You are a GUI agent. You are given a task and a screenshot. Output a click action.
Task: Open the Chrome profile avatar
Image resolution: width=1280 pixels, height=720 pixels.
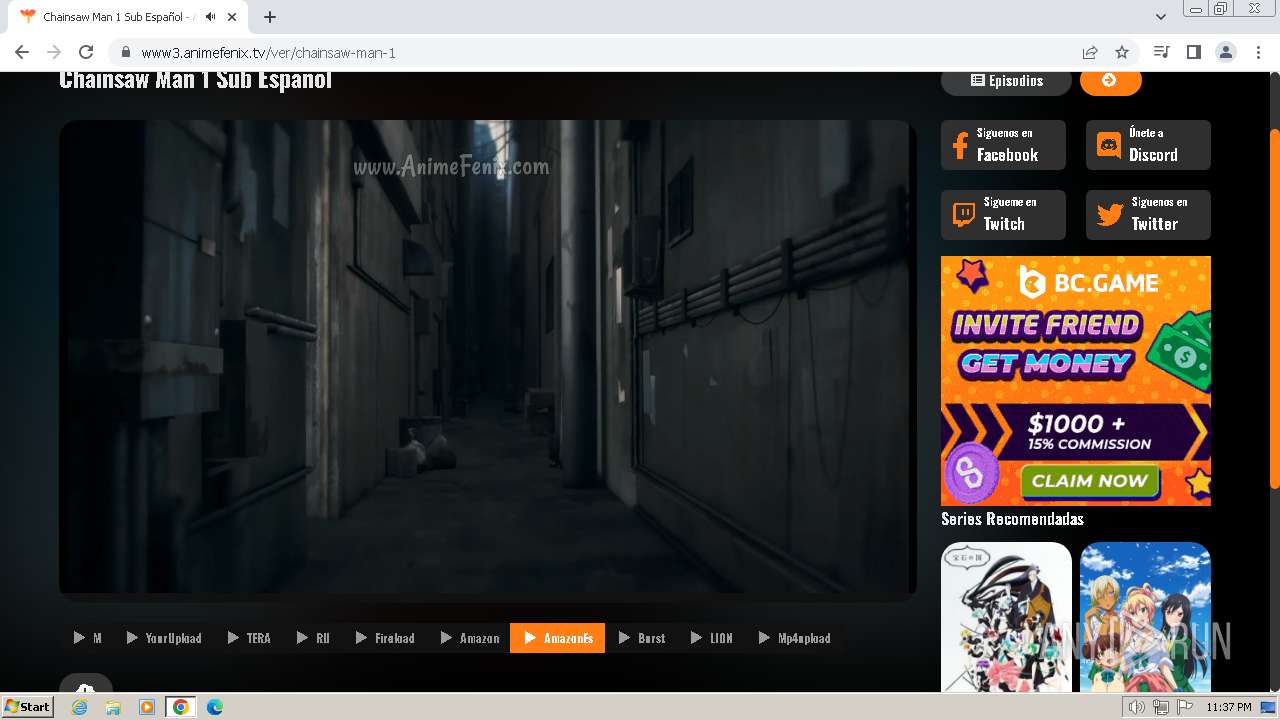pyautogui.click(x=1226, y=52)
